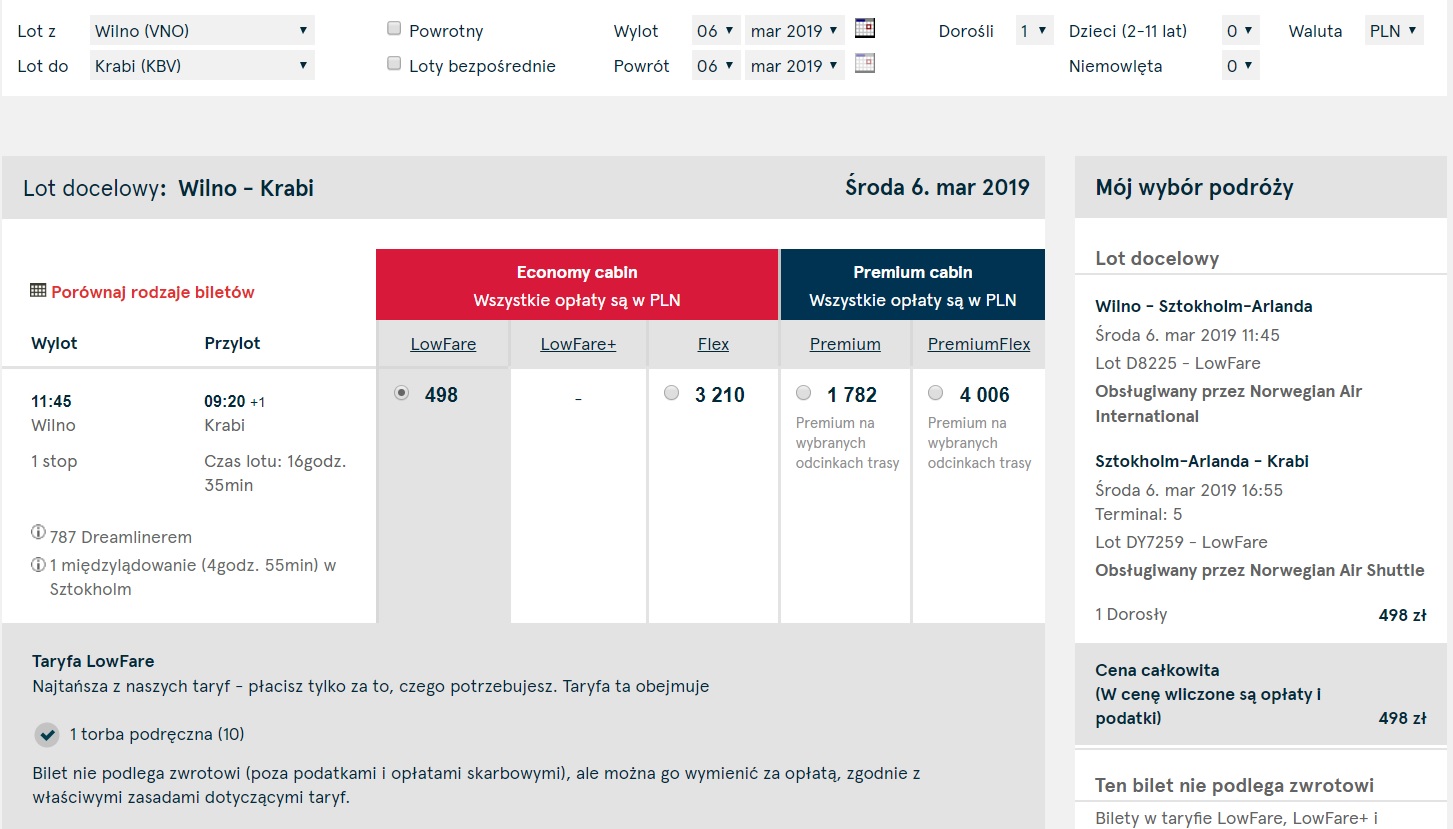Viewport: 1453px width, 829px height.
Task: Enable the Powrotny checkbox
Action: pyautogui.click(x=394, y=29)
